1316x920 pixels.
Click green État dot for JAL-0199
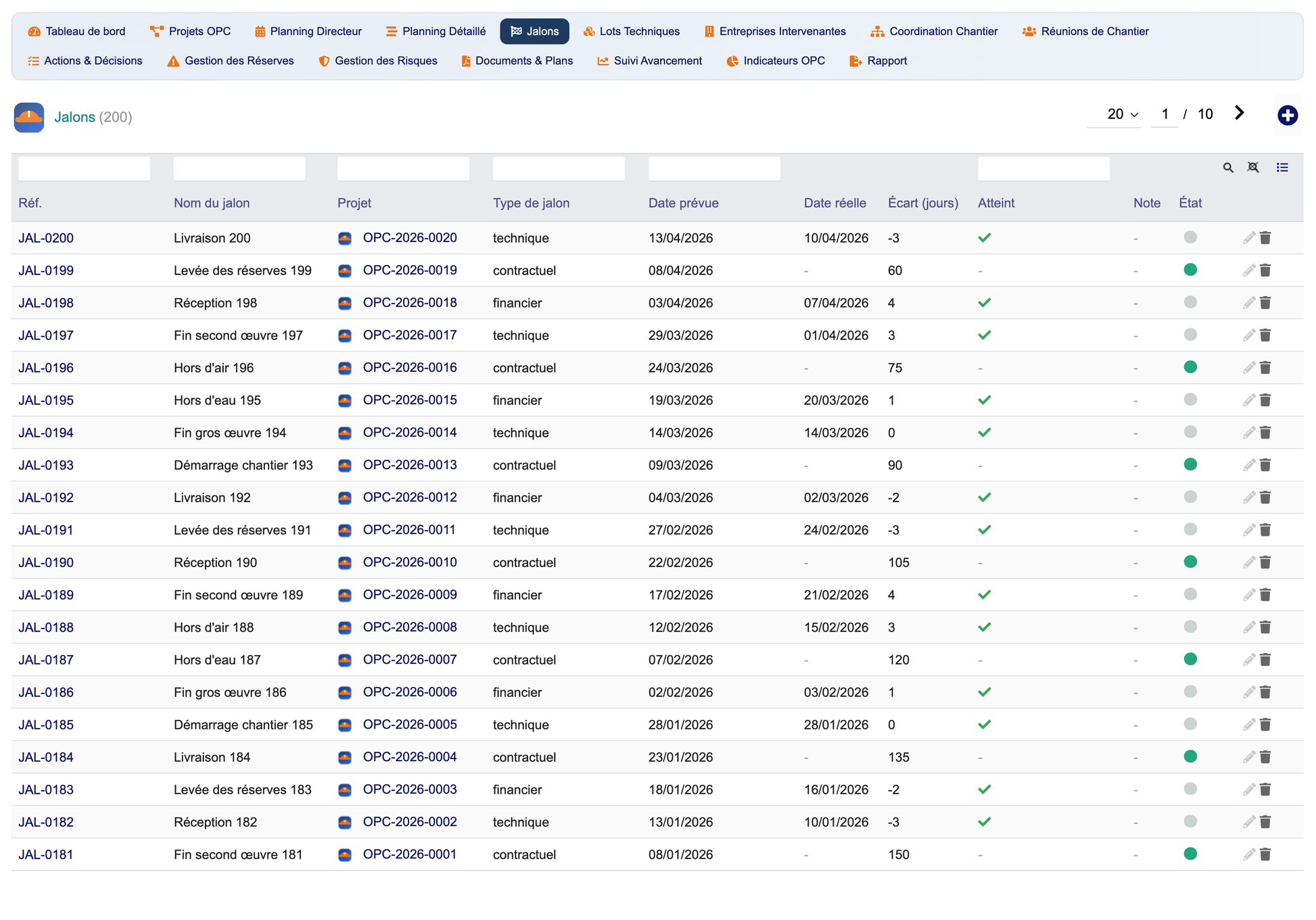coord(1190,270)
